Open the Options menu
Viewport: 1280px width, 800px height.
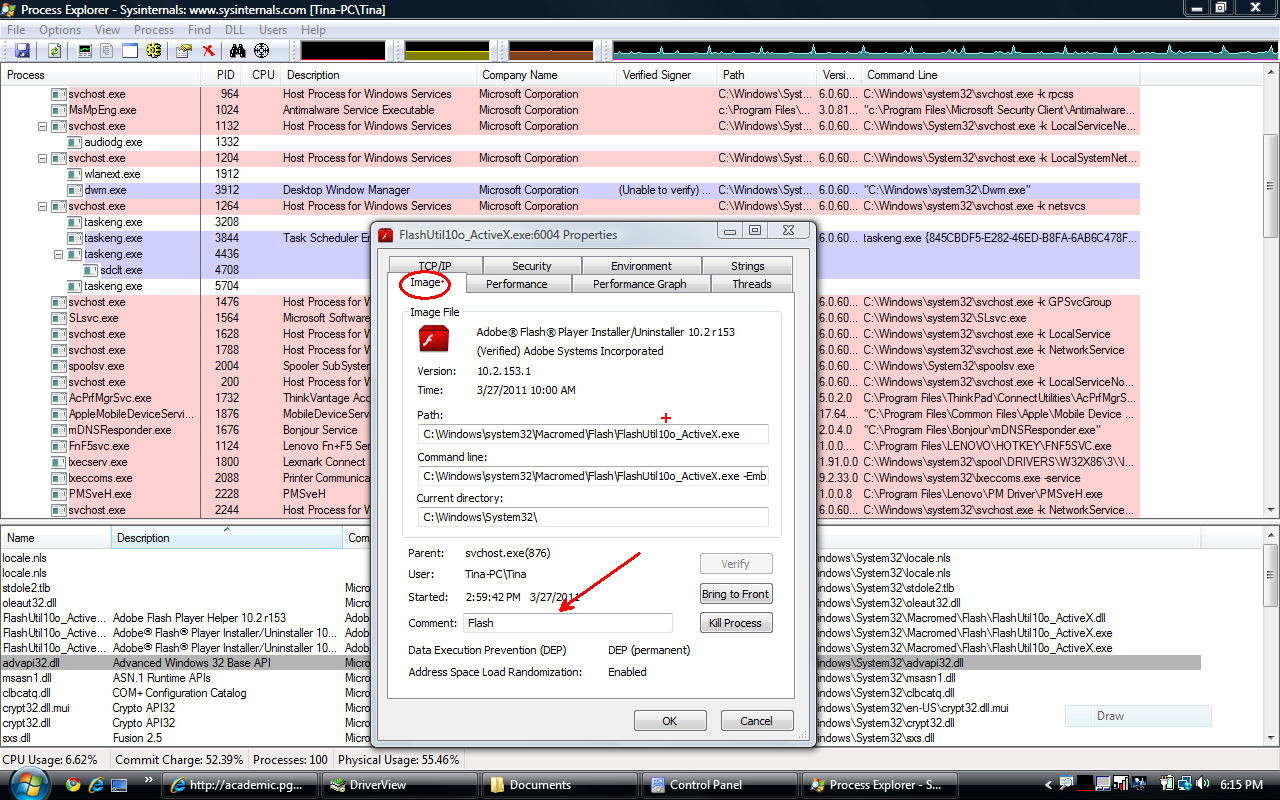point(59,29)
